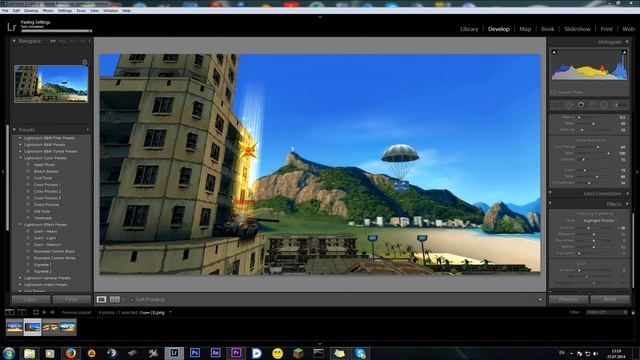Viewport: 640px width, 360px height.
Task: Toggle the Lens Corrections panel switch
Action: point(550,193)
